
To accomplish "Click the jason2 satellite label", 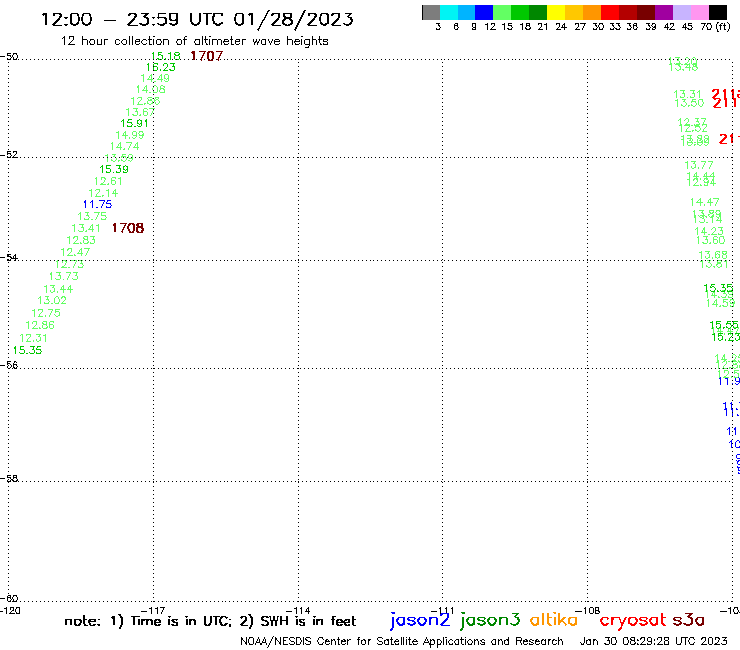I will point(420,620).
